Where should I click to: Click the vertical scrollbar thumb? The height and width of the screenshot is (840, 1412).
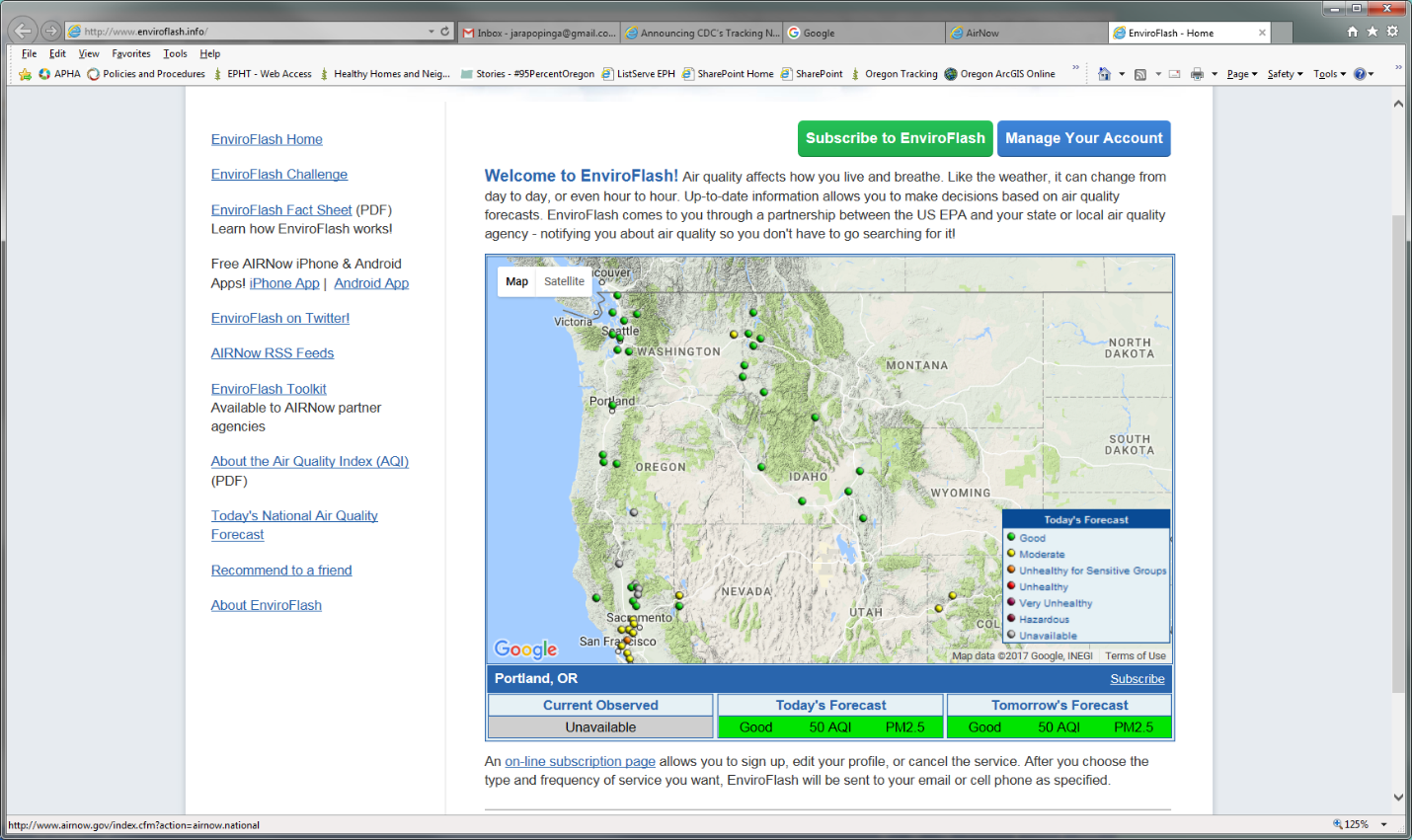[x=1398, y=454]
